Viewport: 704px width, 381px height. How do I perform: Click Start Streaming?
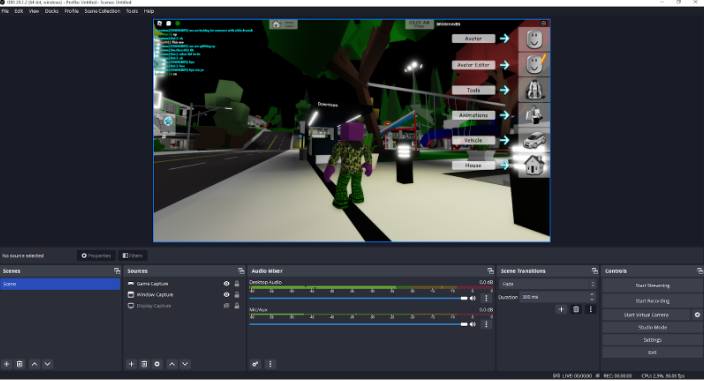tap(652, 285)
